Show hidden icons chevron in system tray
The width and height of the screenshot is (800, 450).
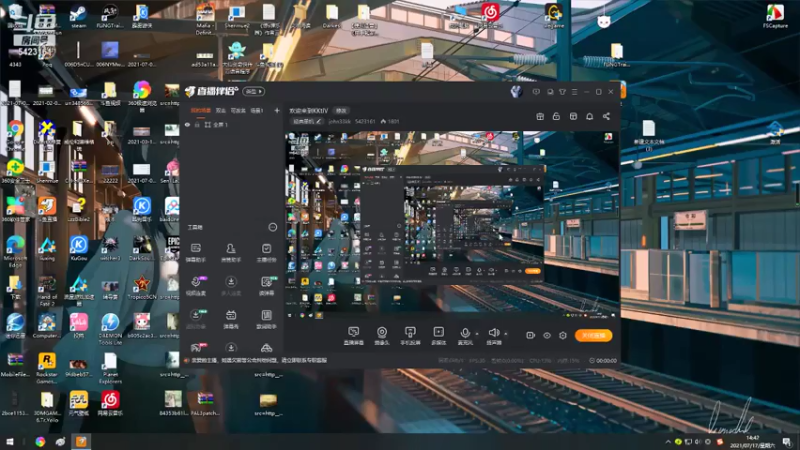(x=668, y=441)
